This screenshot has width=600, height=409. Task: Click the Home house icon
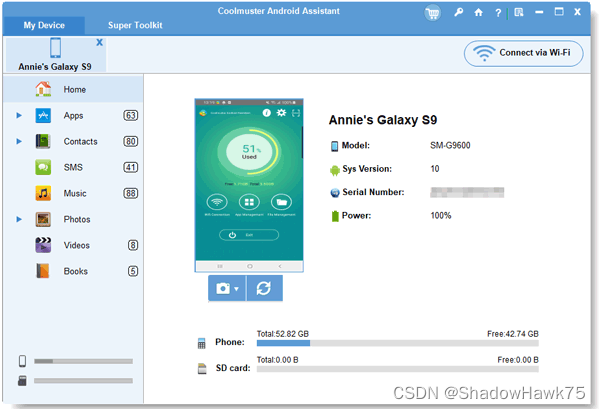43,89
